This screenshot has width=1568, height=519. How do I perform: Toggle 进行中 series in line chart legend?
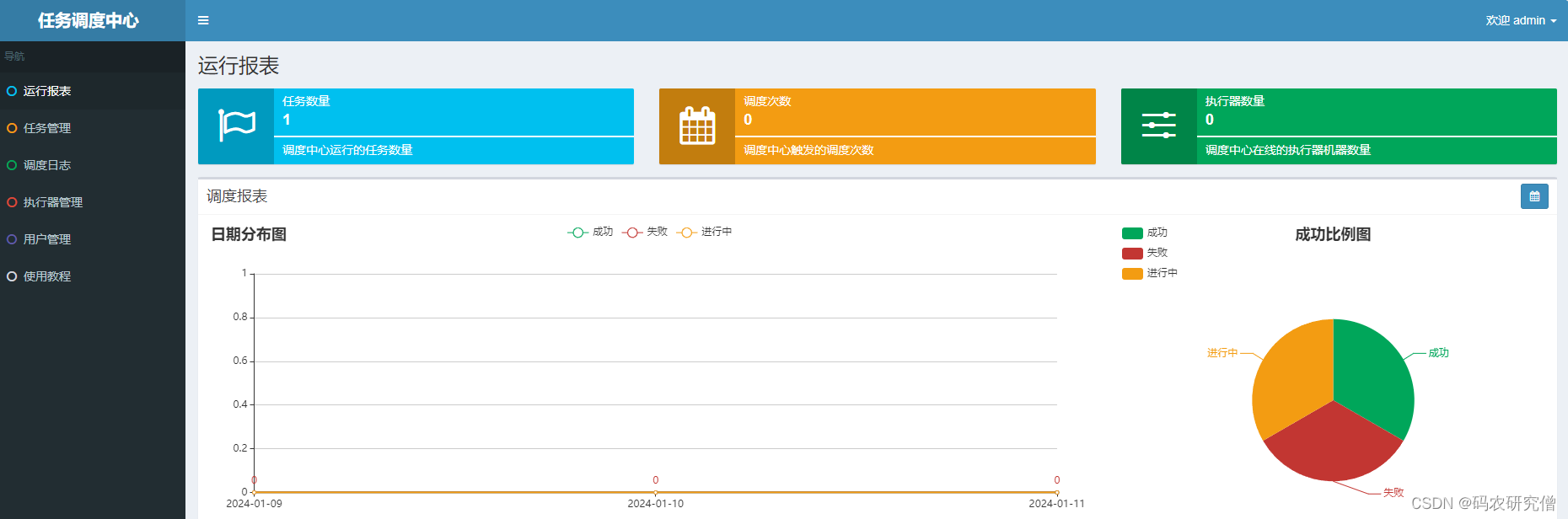click(704, 232)
